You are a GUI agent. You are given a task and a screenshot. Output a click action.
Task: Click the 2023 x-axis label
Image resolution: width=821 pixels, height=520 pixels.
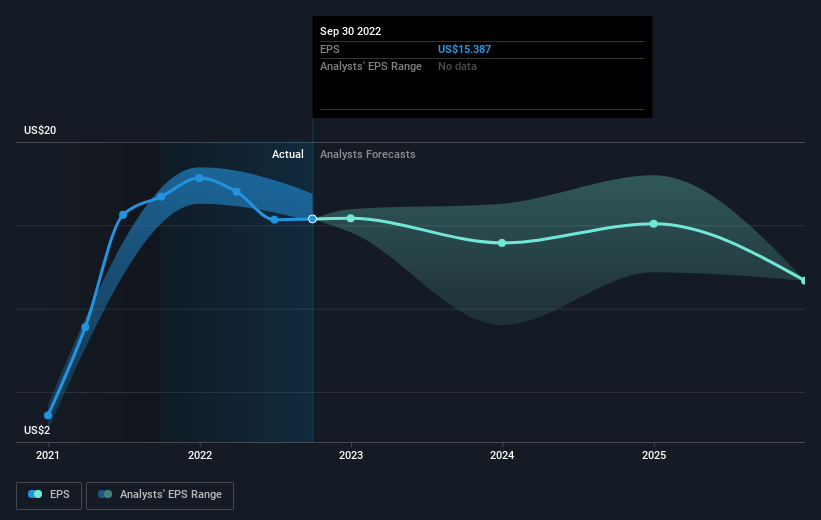351,455
